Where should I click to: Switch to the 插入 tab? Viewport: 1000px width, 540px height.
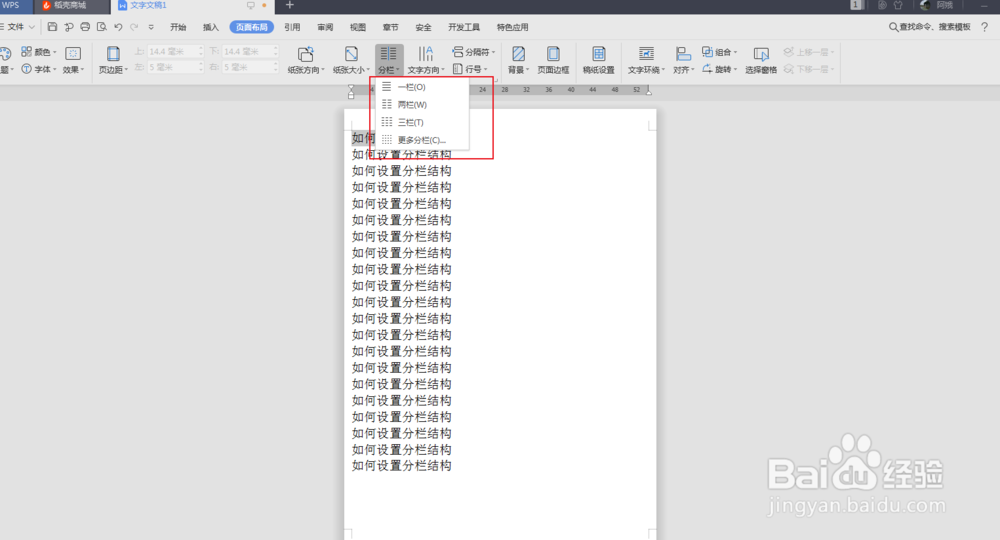tap(210, 27)
